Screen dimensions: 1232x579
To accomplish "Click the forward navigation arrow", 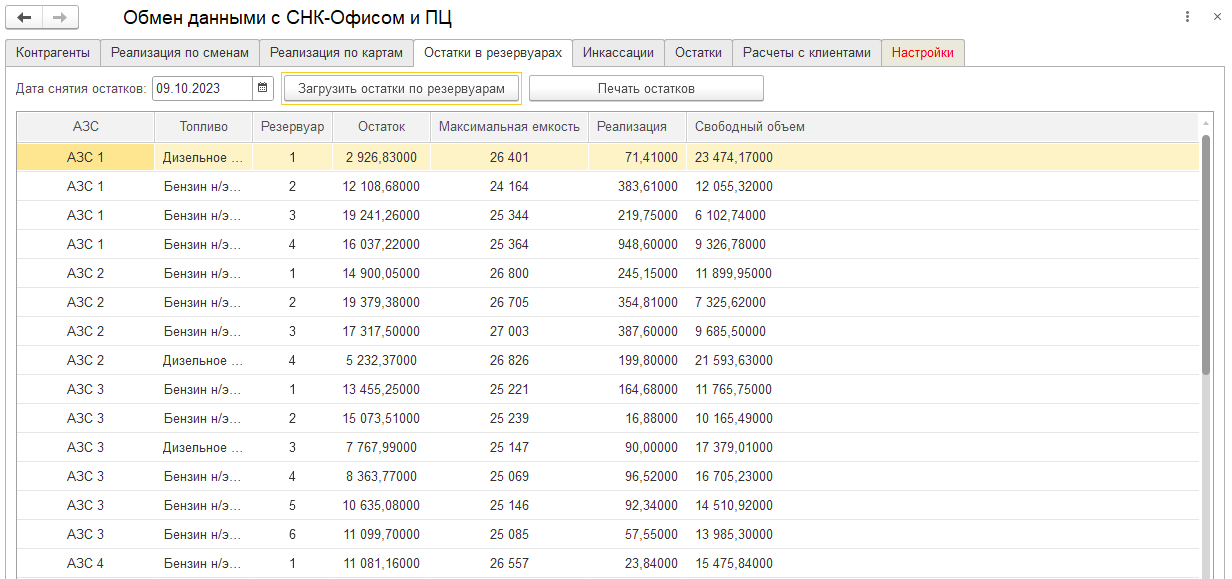I will click(x=60, y=18).
